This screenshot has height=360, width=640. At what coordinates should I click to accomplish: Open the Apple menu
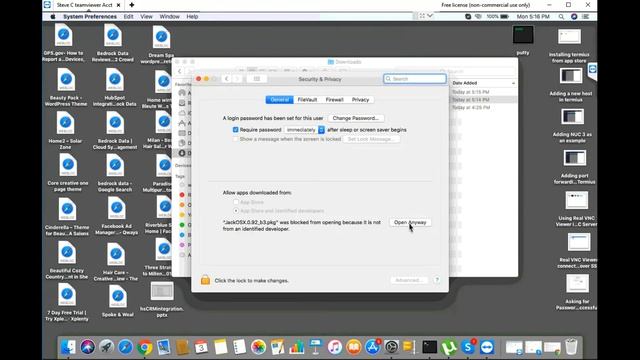(53, 17)
